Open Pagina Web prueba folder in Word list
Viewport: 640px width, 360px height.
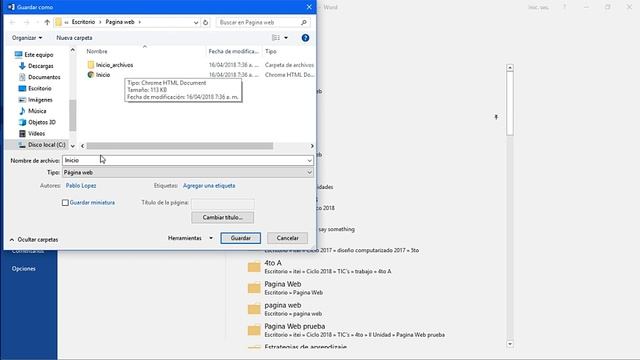[346, 330]
